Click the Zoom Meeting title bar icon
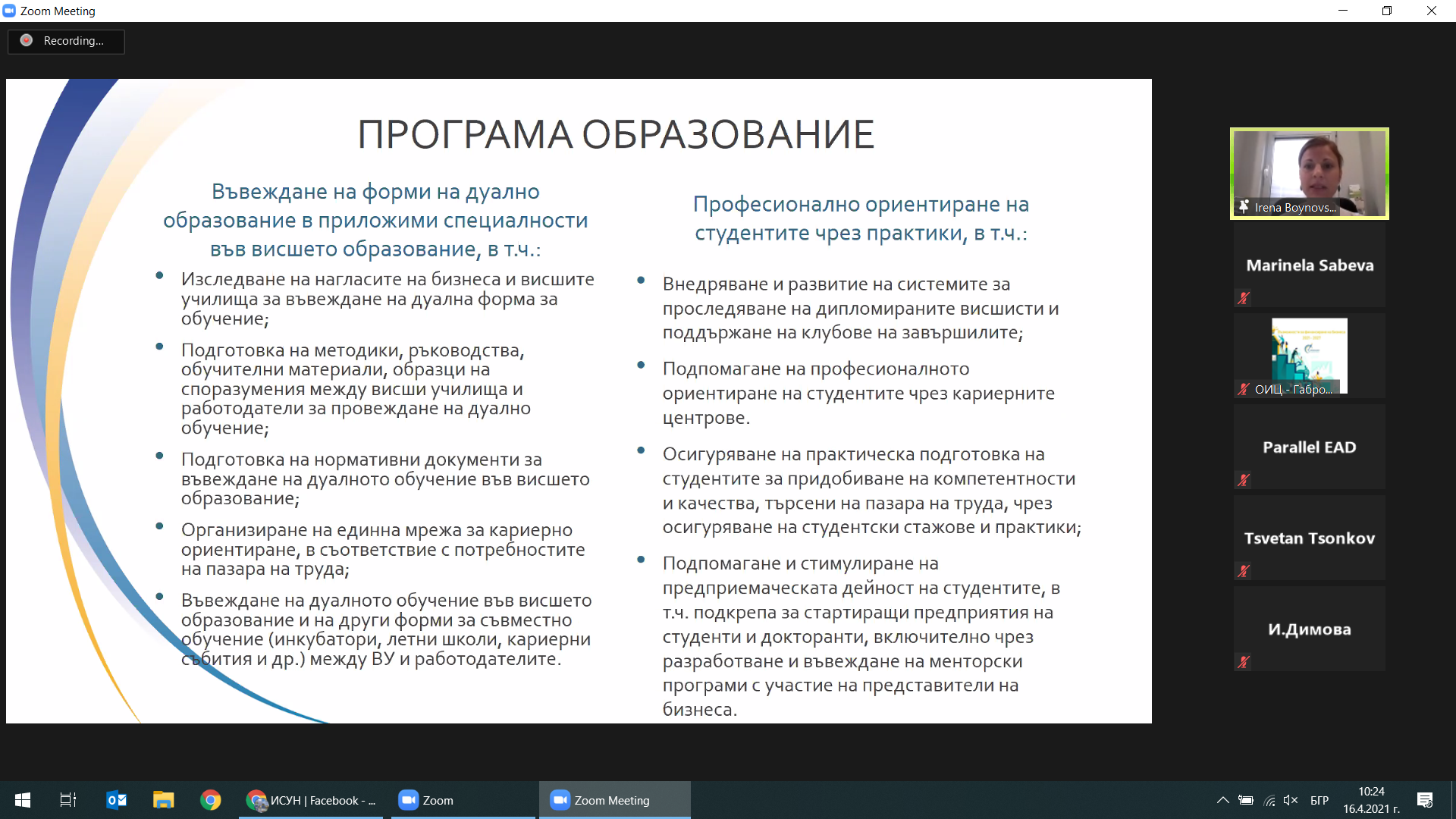Viewport: 1456px width, 819px height. click(9, 11)
